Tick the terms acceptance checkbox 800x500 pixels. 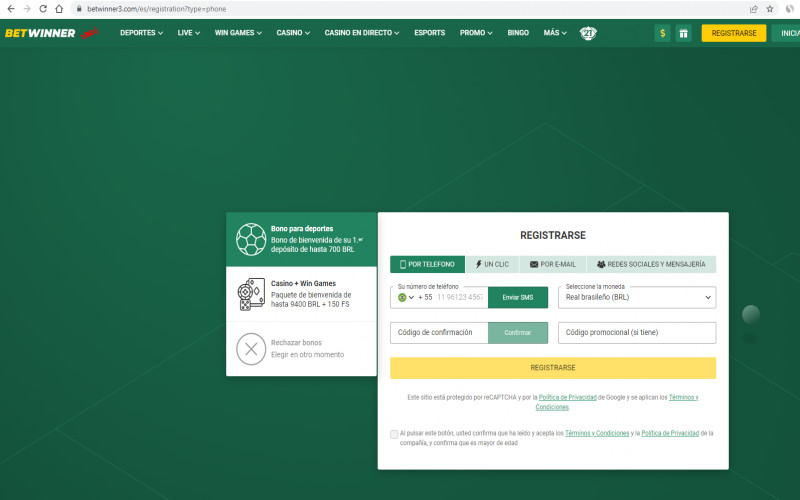394,434
